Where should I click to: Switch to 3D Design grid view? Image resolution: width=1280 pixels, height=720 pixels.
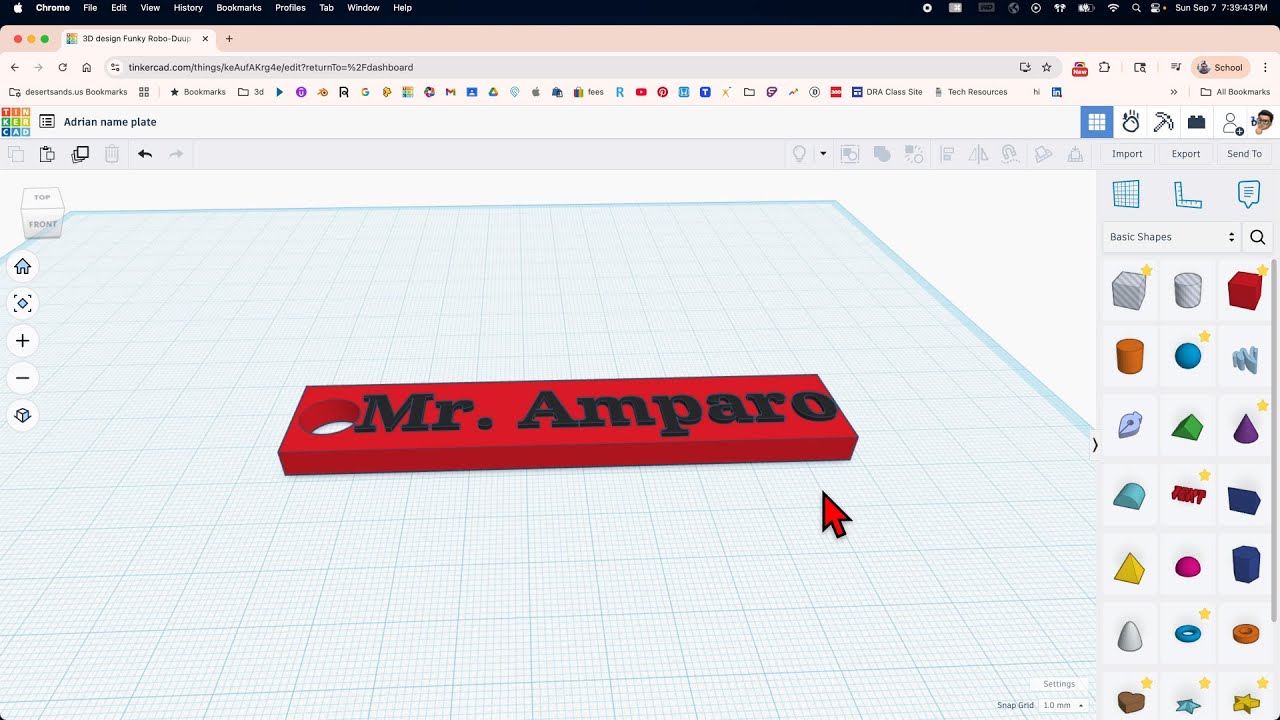(x=1097, y=122)
